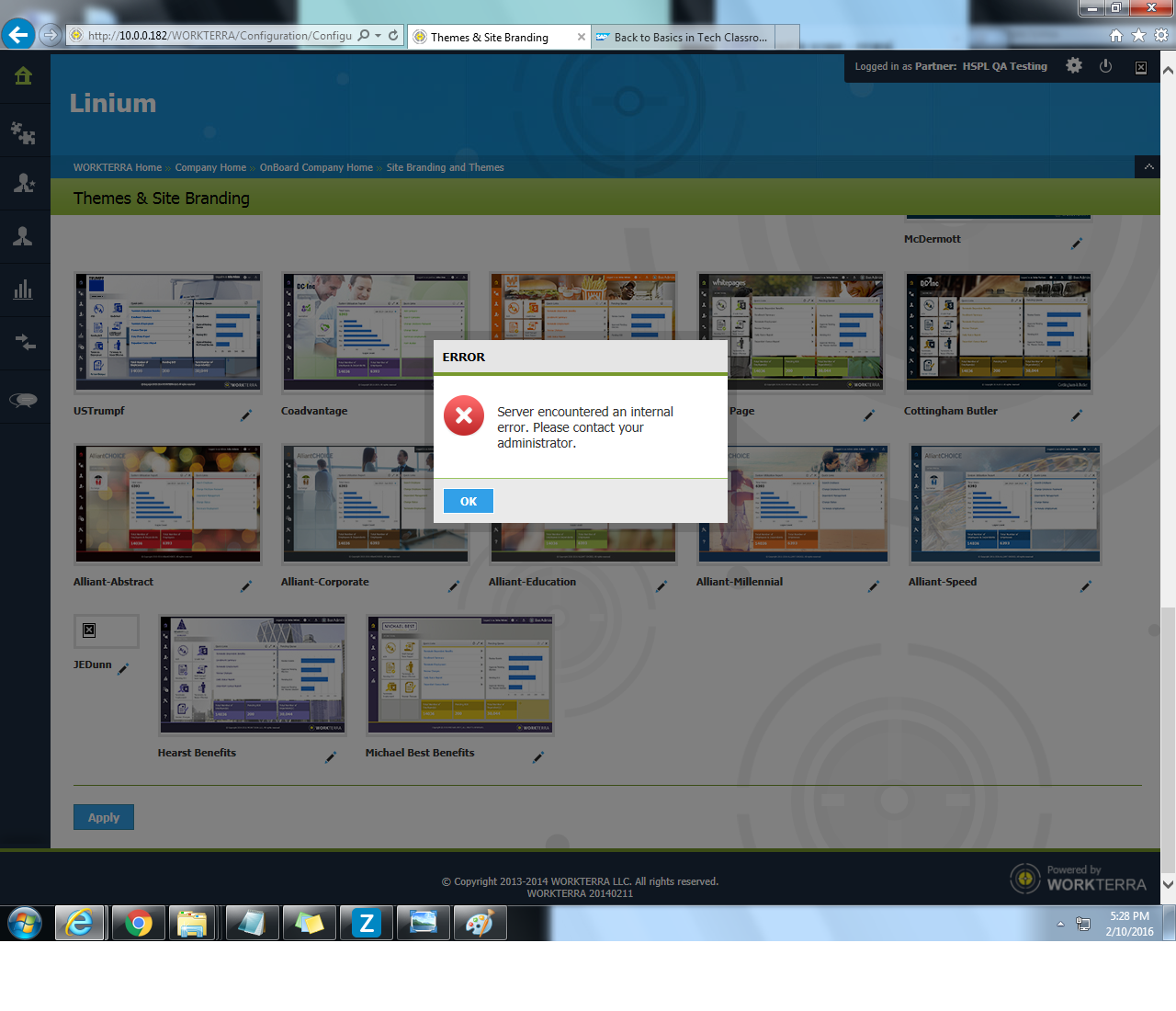
Task: Open the home icon in left sidebar
Action: pyautogui.click(x=24, y=76)
